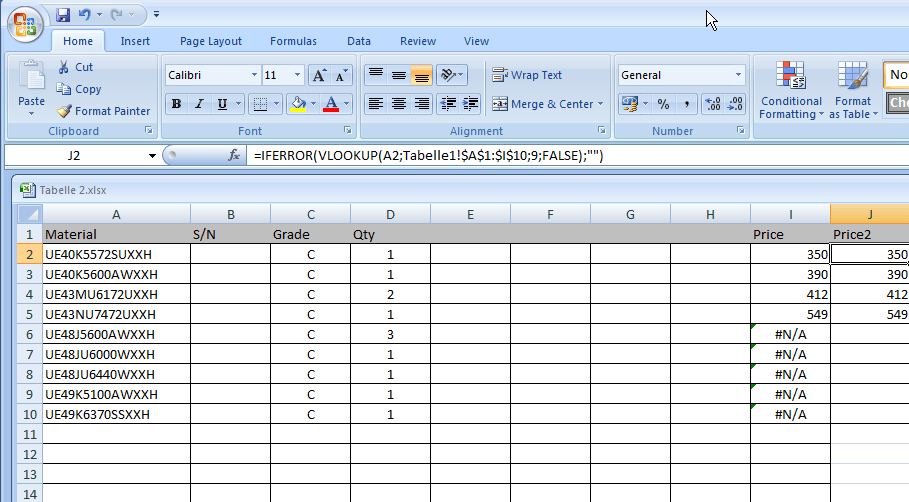Open Merge & Center dropdown arrow
Viewport: 909px width, 502px height.
point(601,104)
